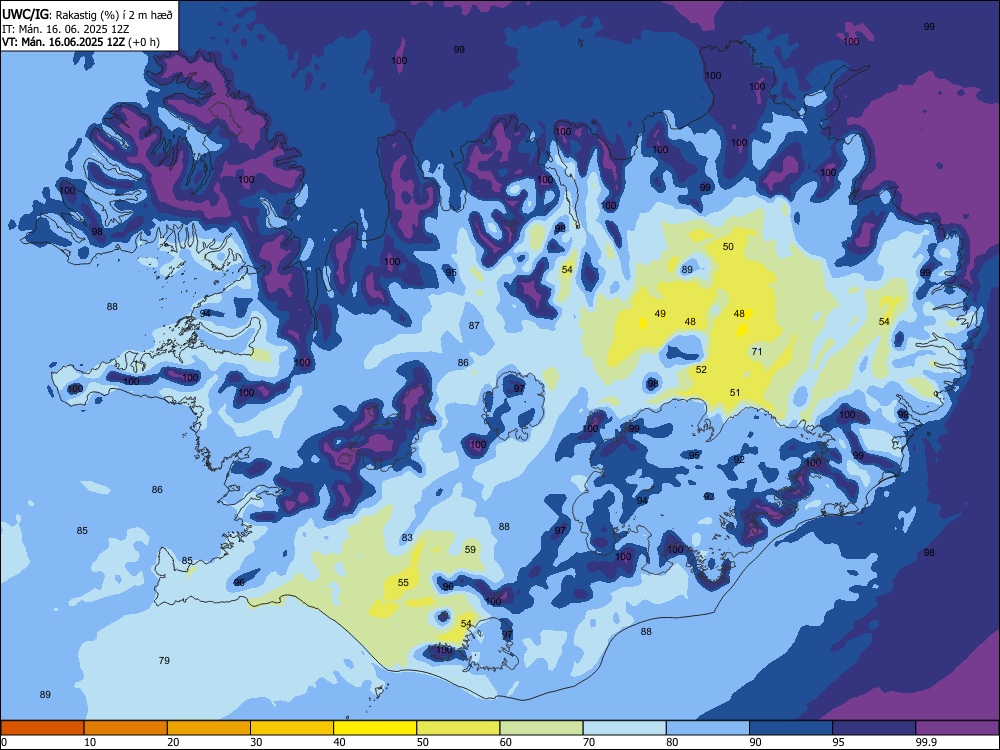Click the 40–50 bright yellow legend swatch

(x=375, y=728)
